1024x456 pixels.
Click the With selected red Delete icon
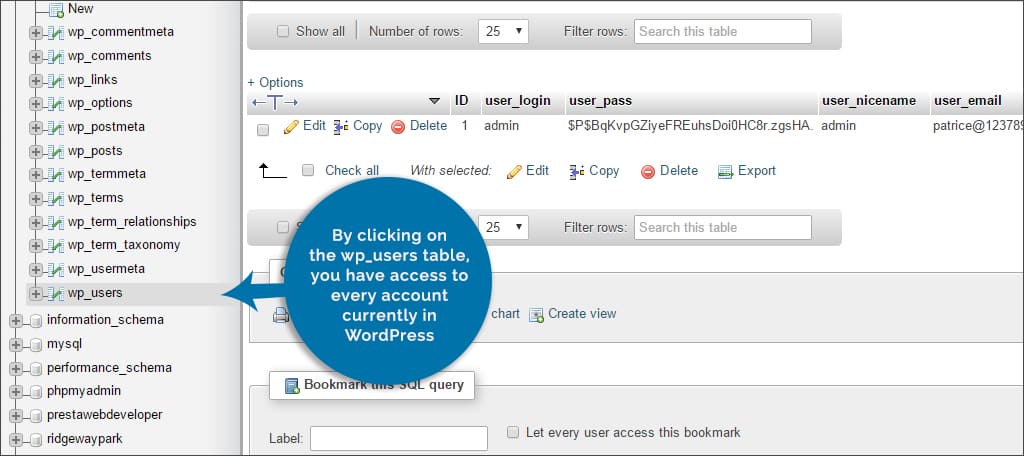click(648, 172)
